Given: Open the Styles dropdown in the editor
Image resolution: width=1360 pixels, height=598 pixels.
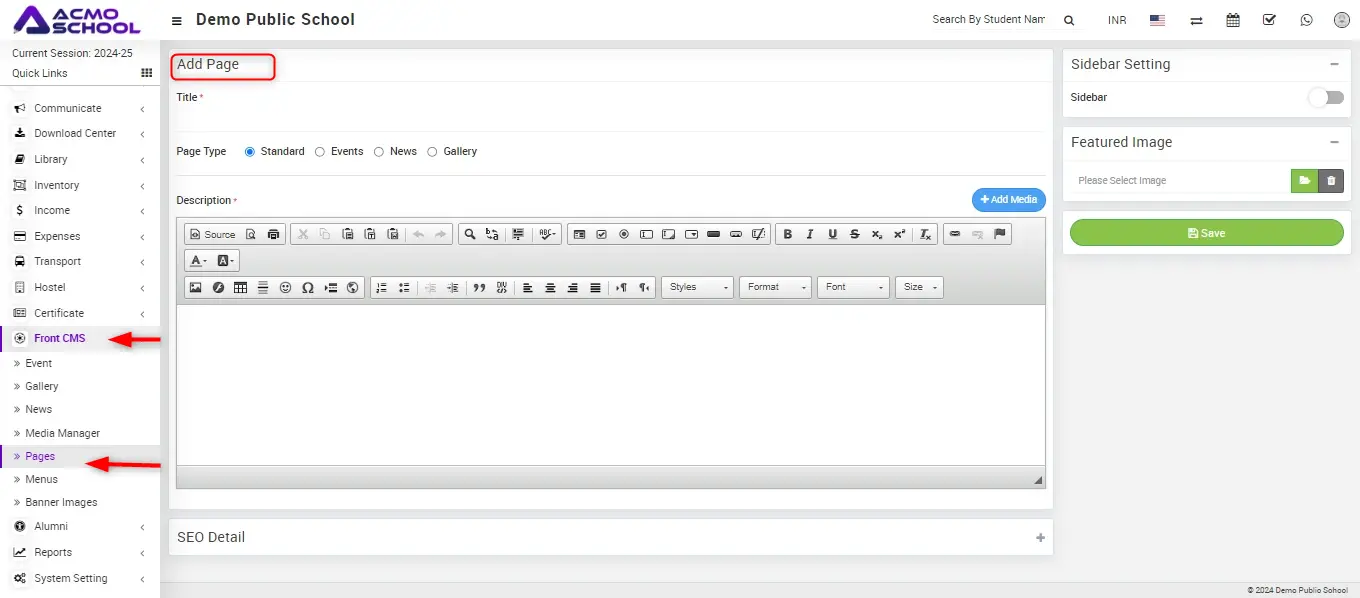Looking at the screenshot, I should pos(697,288).
